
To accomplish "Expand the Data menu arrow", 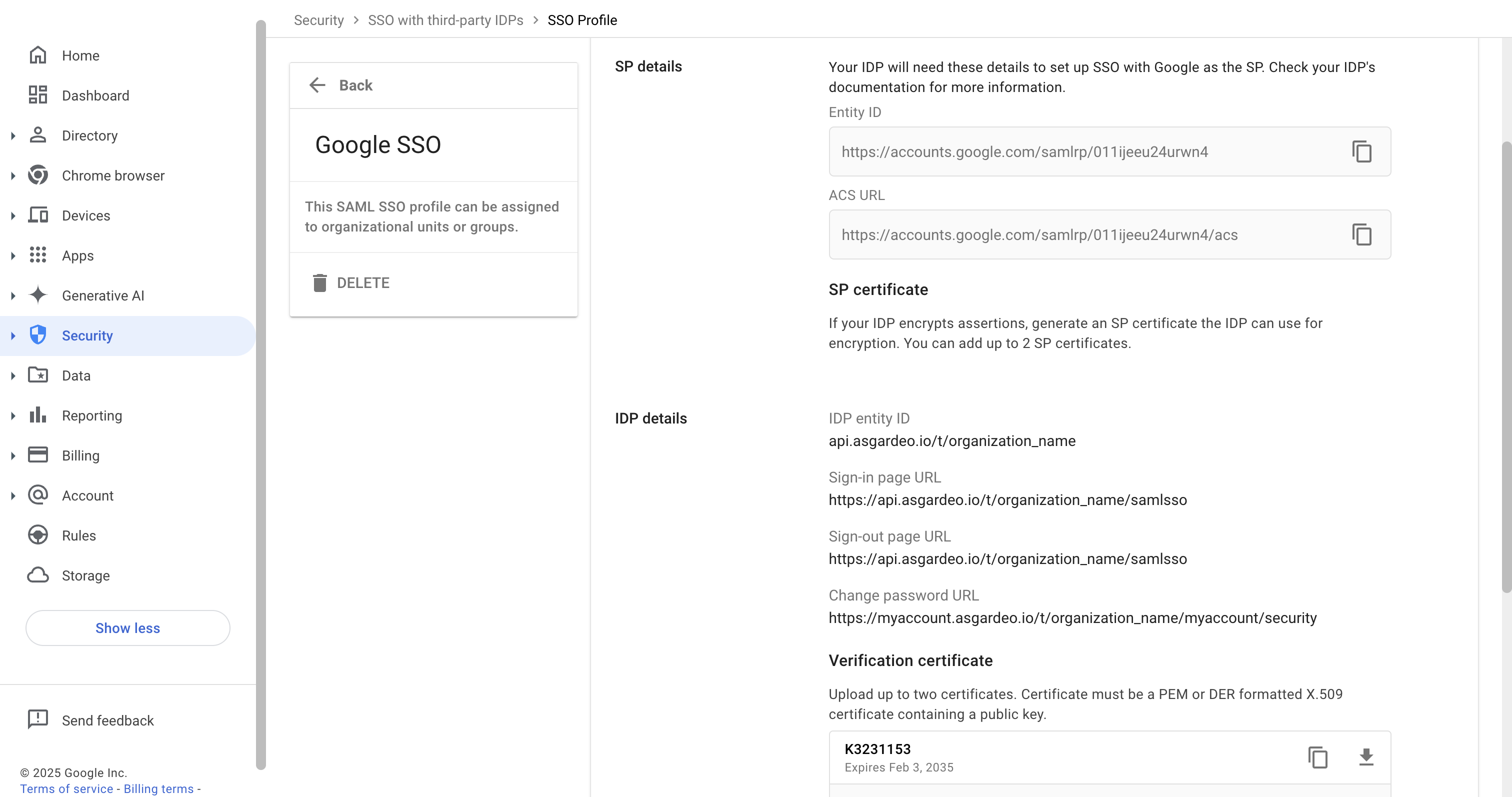I will [13, 375].
